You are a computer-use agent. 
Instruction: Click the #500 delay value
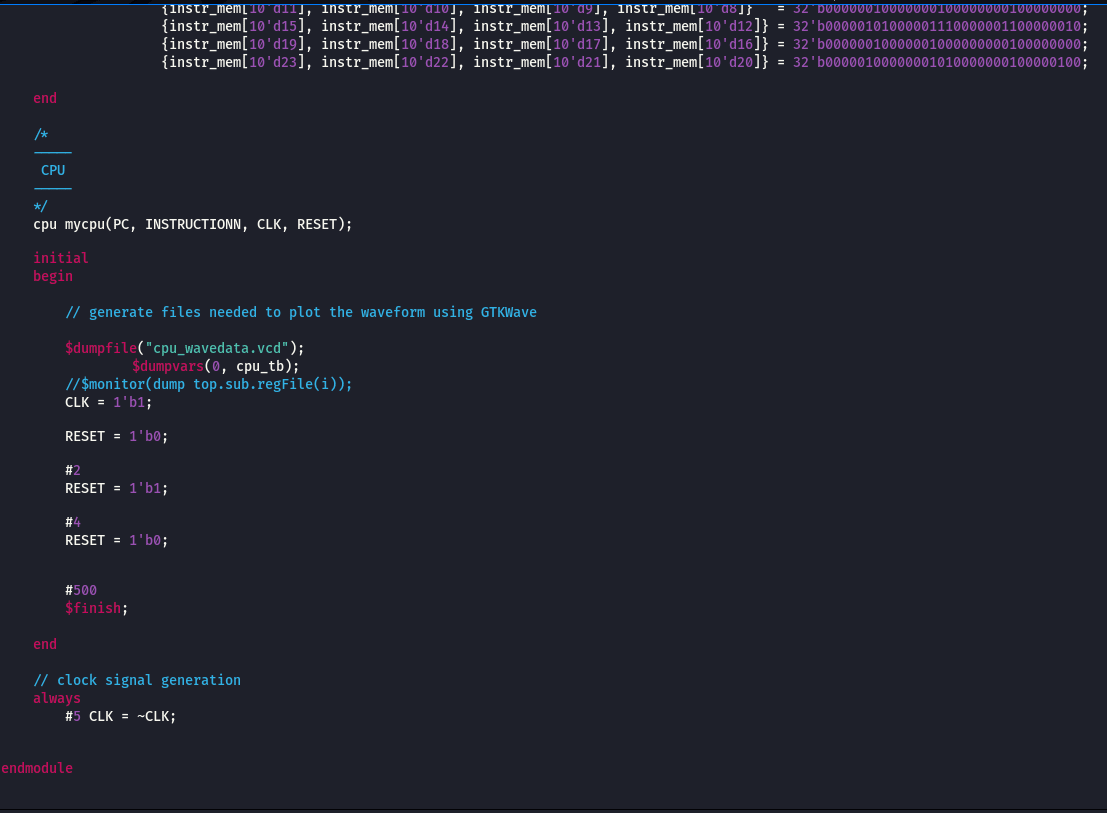click(81, 590)
